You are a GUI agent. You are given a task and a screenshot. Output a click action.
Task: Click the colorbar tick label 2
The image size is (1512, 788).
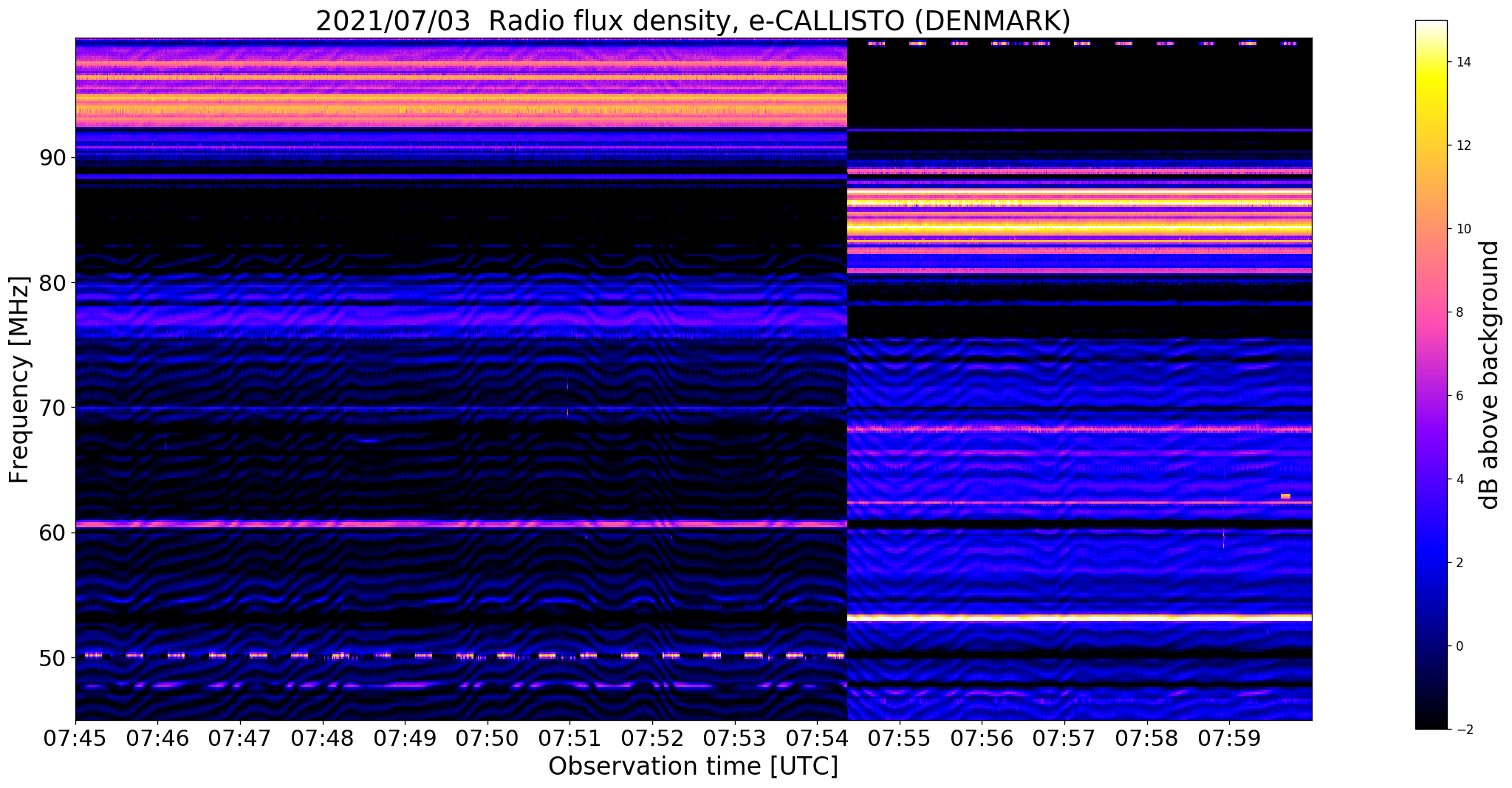[1459, 563]
